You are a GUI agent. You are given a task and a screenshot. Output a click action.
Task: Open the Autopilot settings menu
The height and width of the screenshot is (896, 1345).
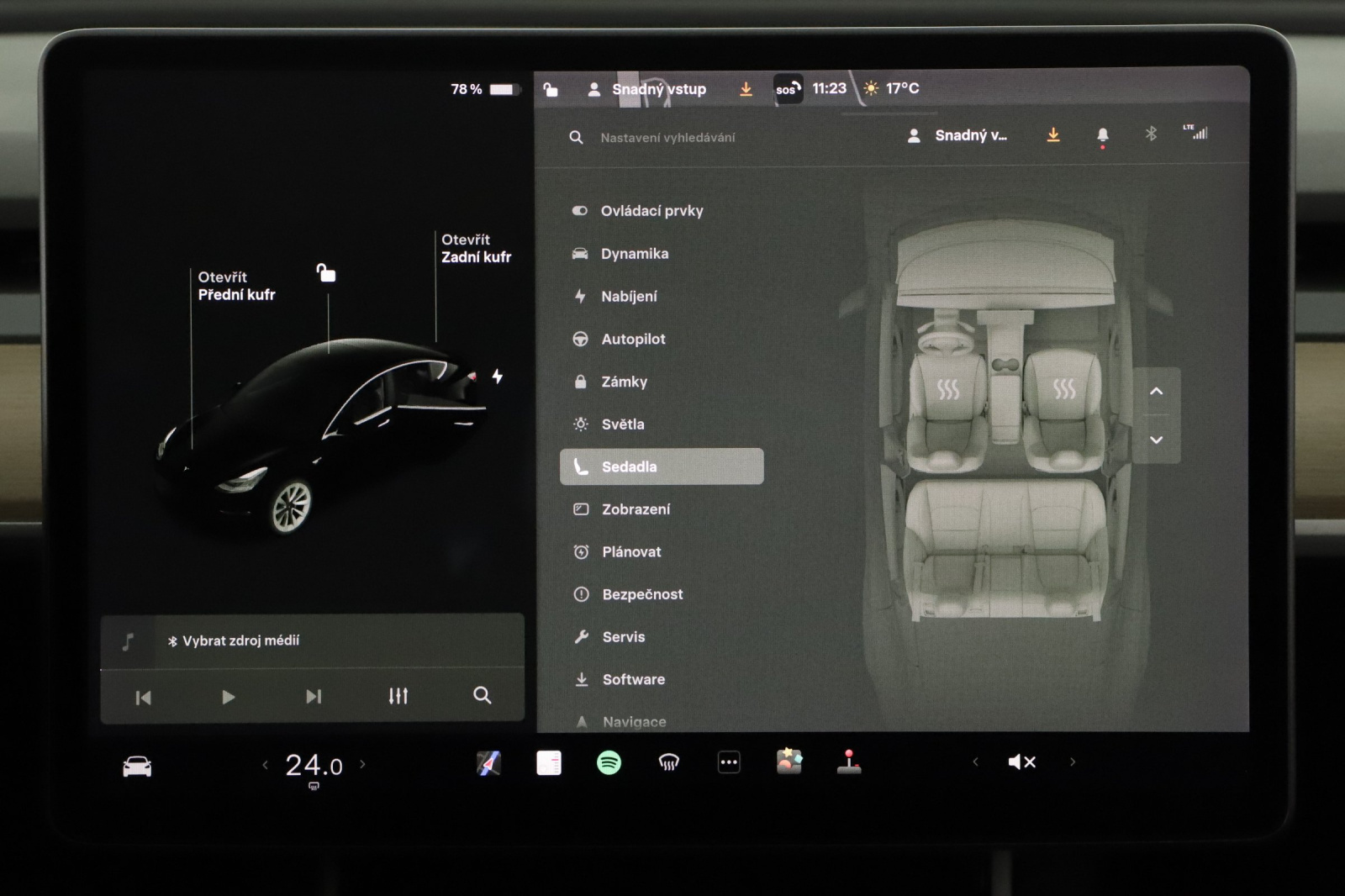(x=633, y=340)
